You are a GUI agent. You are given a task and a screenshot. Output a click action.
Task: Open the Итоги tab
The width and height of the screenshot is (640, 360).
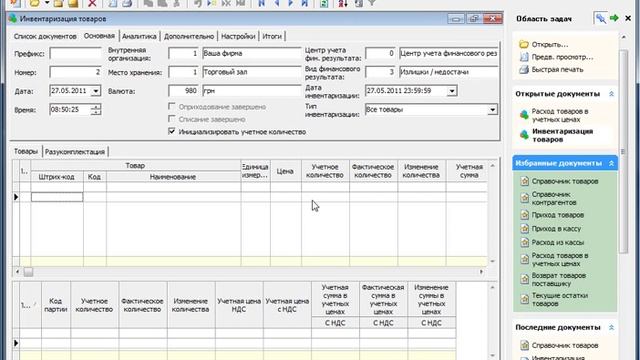(272, 36)
